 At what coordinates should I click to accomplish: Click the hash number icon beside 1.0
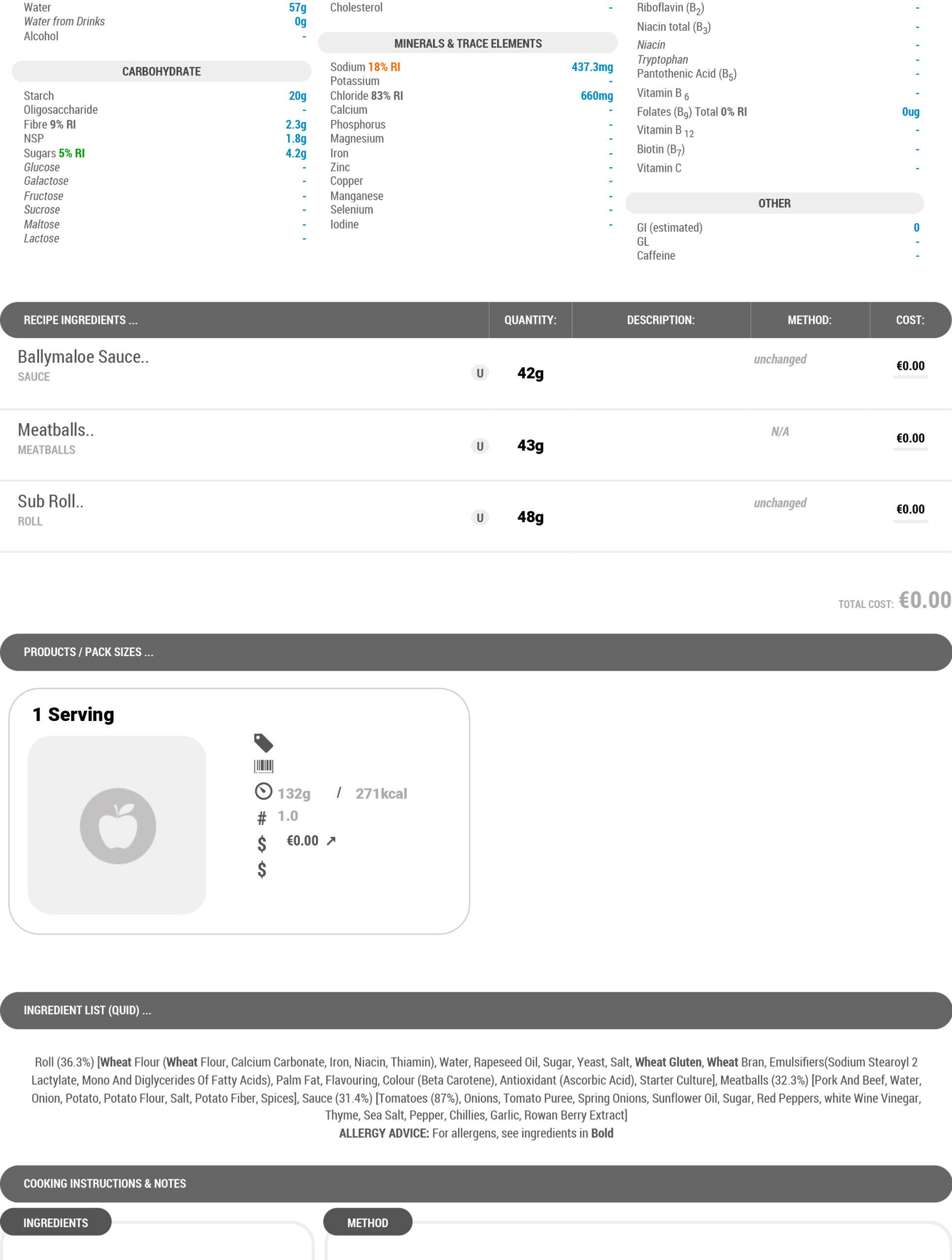[x=261, y=819]
